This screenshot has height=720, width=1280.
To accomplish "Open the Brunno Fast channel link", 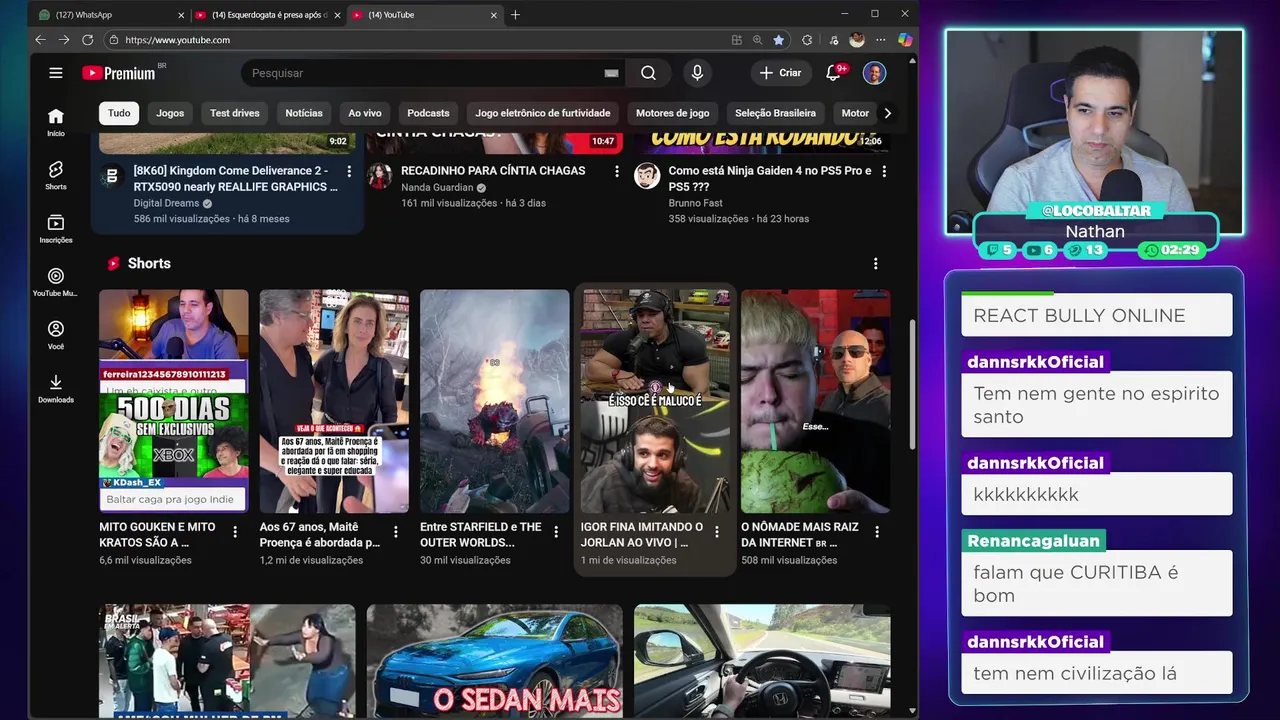I will pyautogui.click(x=695, y=203).
